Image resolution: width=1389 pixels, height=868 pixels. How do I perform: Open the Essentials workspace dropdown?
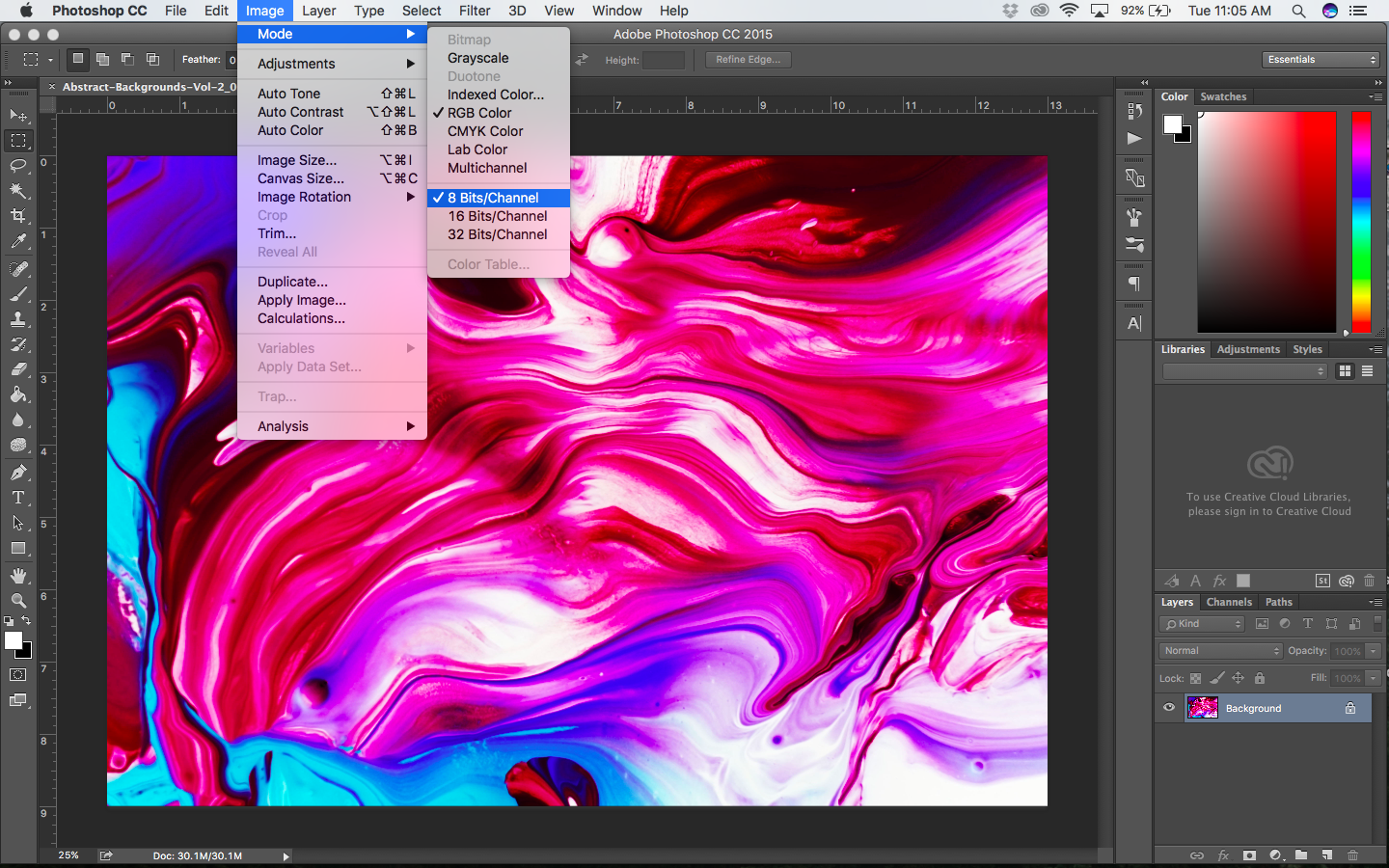(1321, 60)
